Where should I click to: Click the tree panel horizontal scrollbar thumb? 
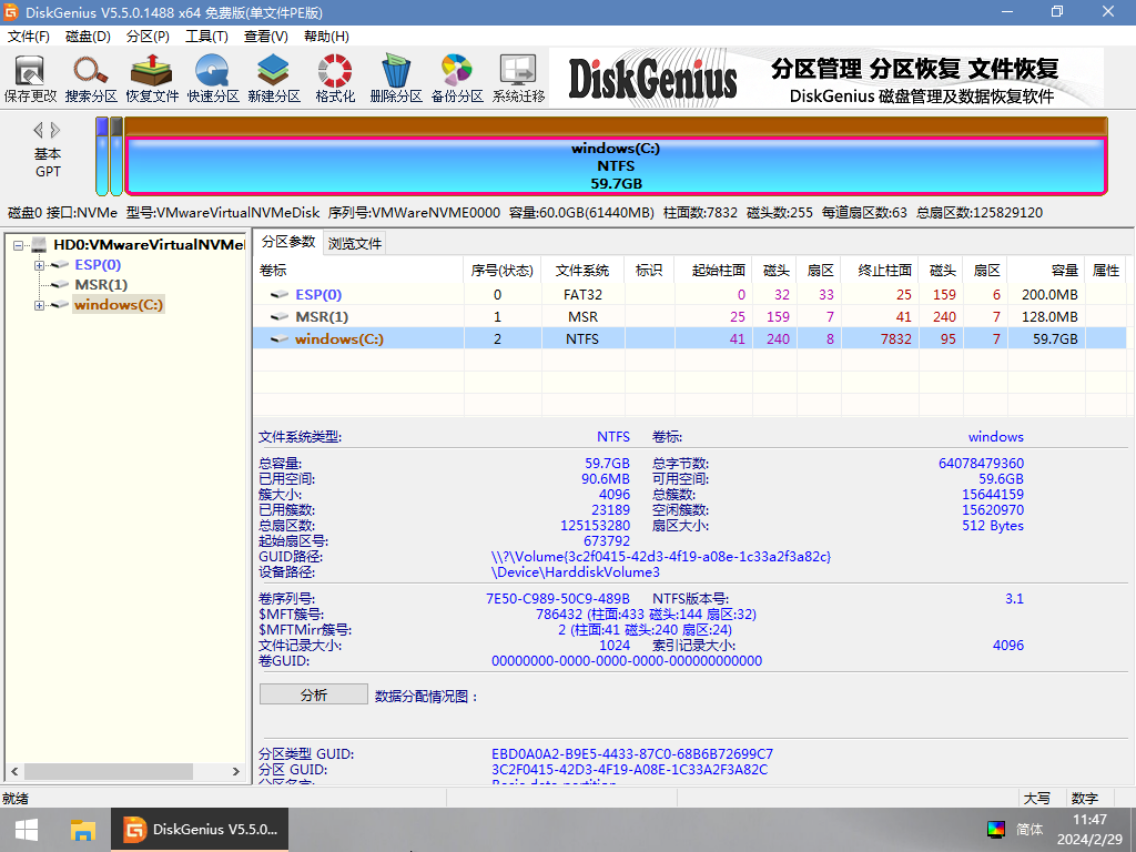109,772
